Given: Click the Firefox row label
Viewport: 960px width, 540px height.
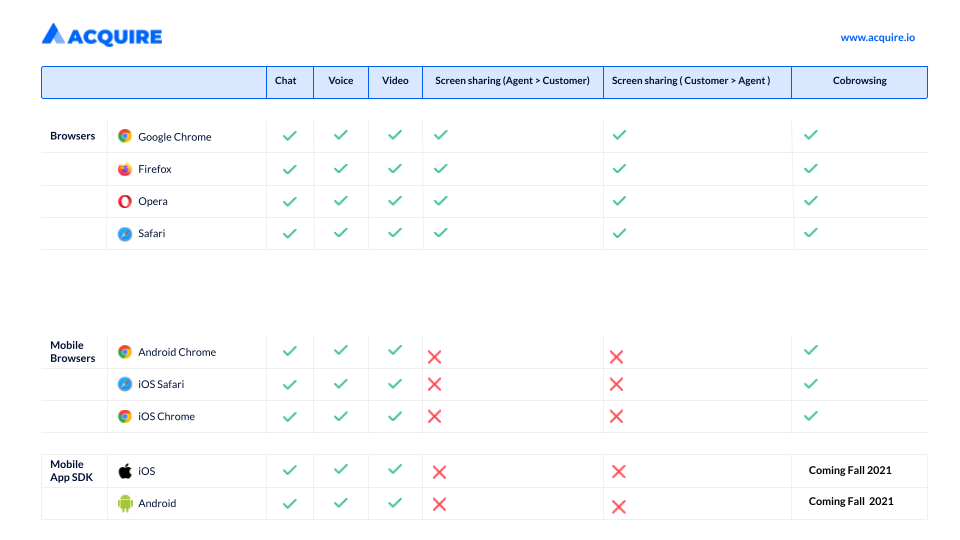Looking at the screenshot, I should [x=155, y=169].
